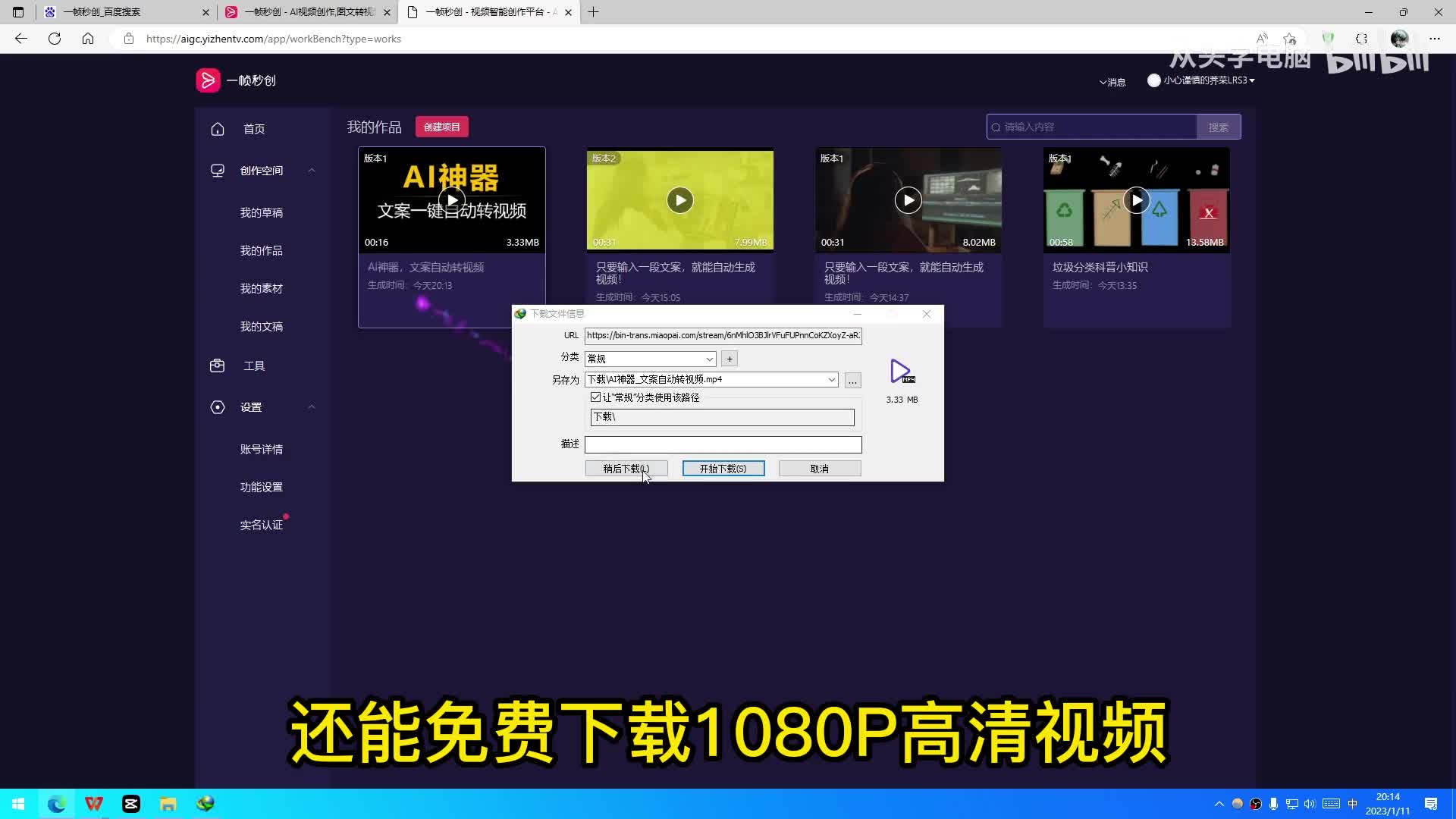The image size is (1456, 819).
Task: Open the WPS icon in taskbar
Action: [94, 804]
